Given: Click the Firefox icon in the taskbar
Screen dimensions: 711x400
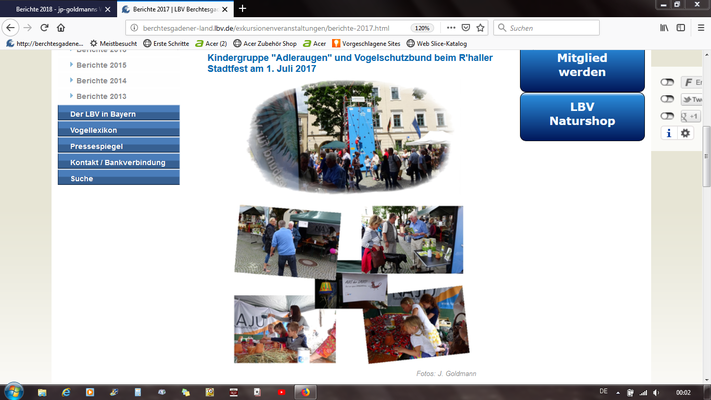Looking at the screenshot, I should (x=306, y=392).
